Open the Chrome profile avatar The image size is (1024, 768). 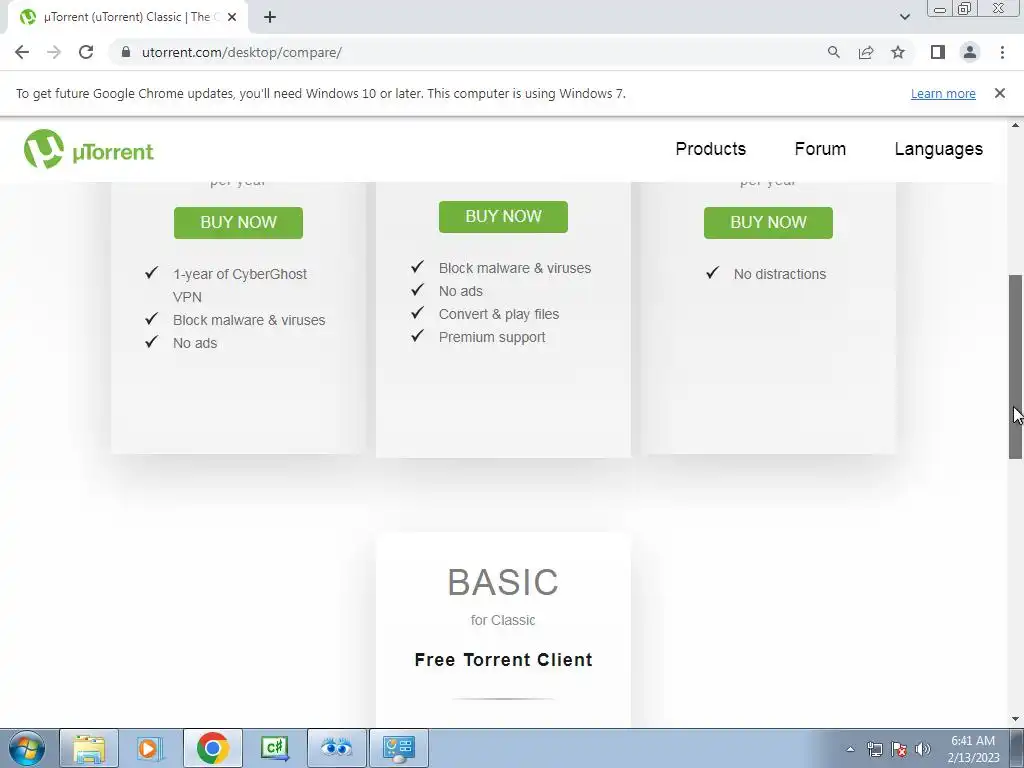tap(970, 52)
